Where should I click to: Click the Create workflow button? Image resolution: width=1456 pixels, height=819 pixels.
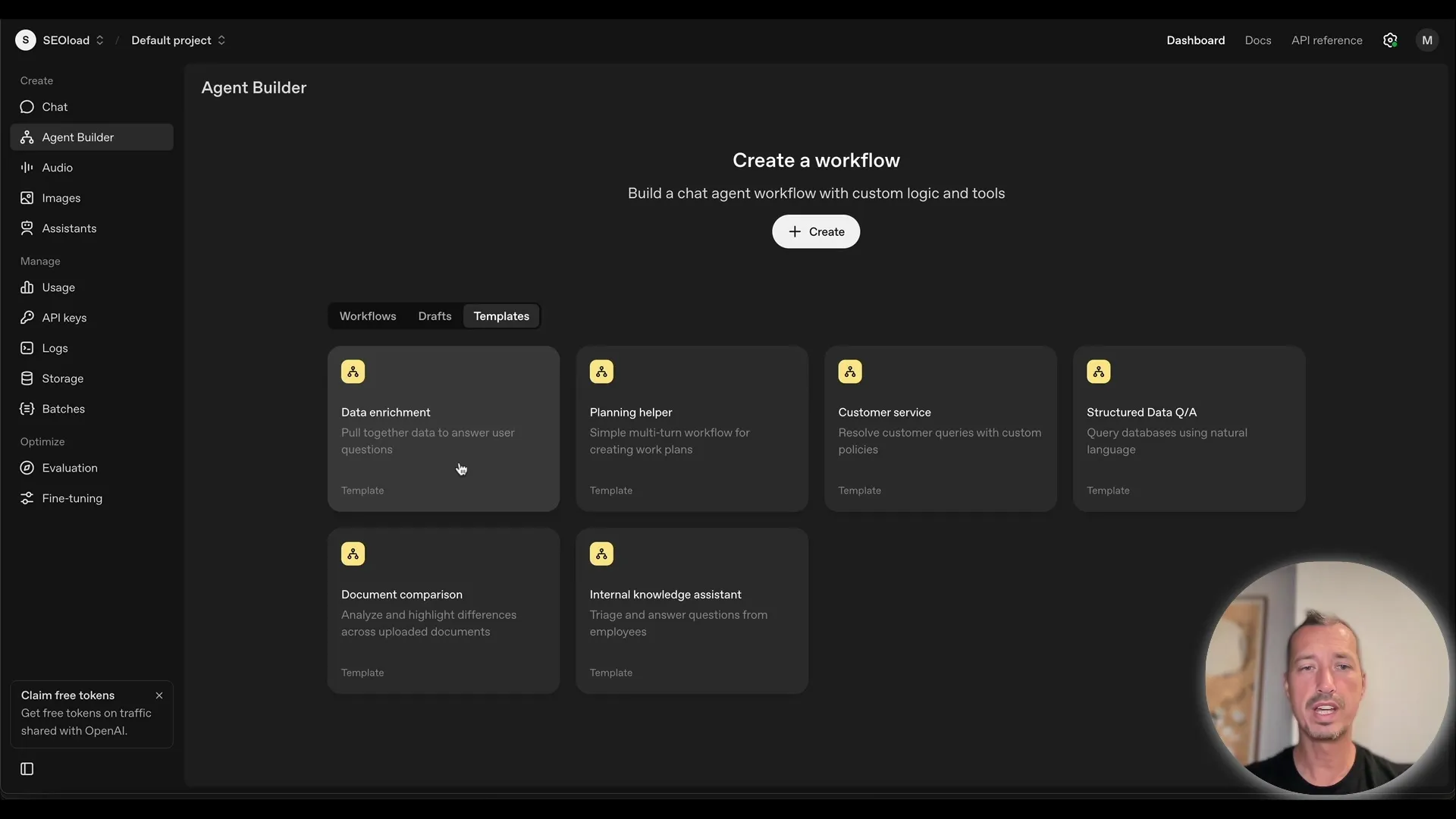815,231
